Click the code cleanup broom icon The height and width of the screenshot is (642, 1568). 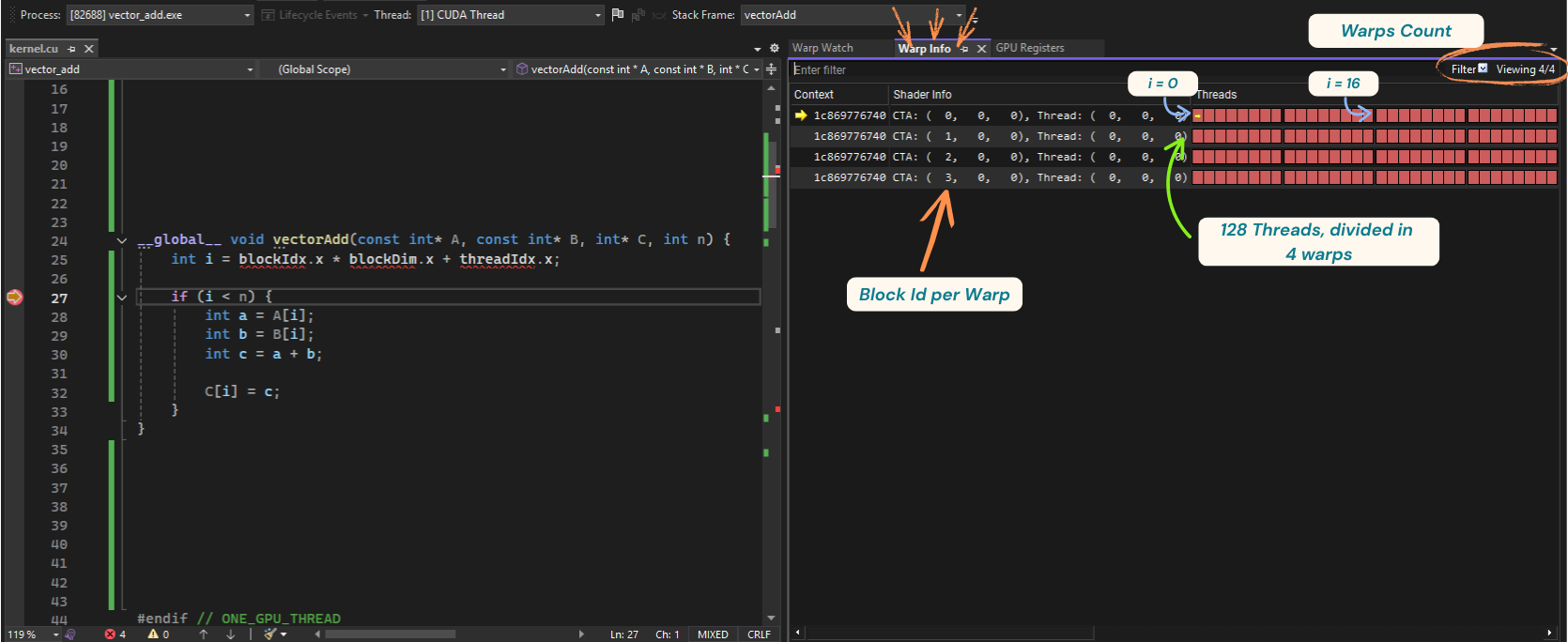[x=270, y=634]
